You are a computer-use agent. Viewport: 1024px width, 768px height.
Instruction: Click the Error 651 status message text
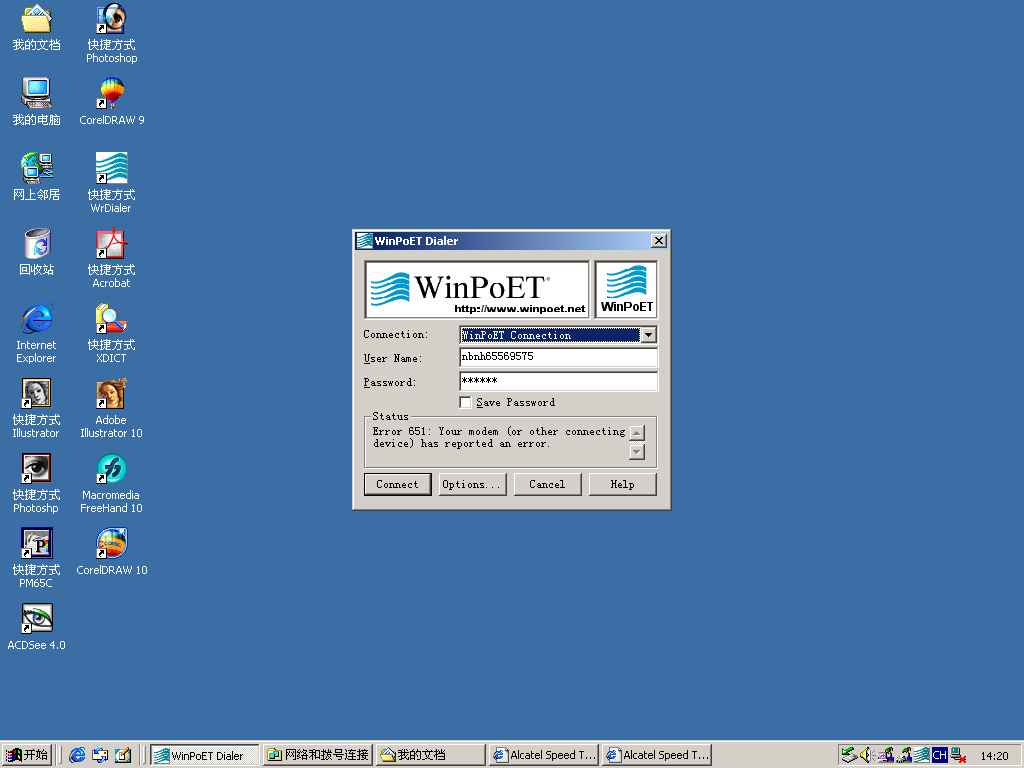click(x=499, y=438)
